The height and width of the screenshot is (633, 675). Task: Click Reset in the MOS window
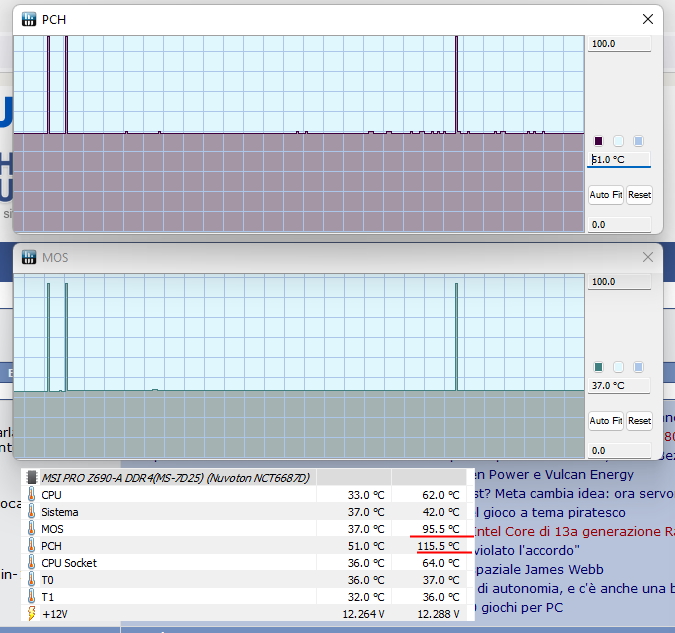639,421
